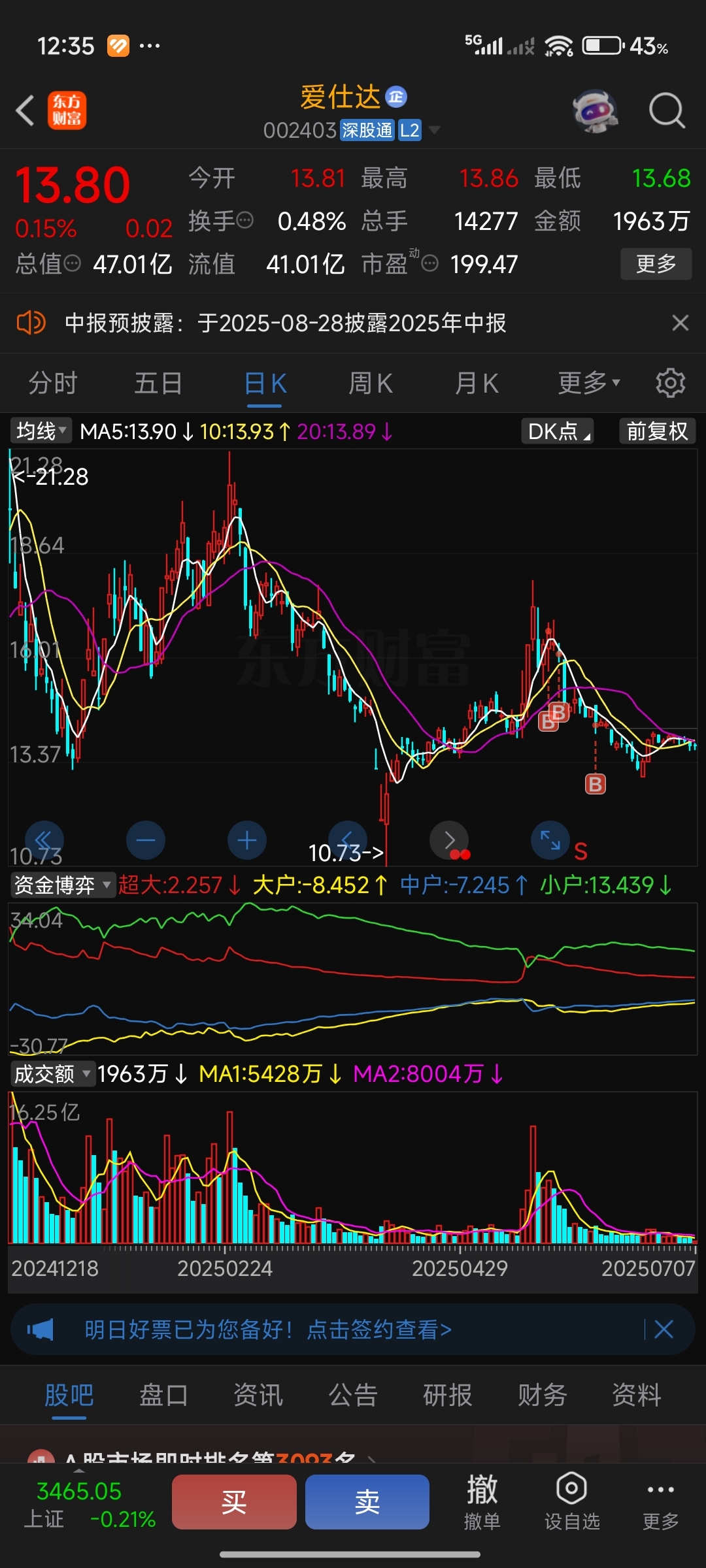Image resolution: width=706 pixels, height=1568 pixels.
Task: Expand stock title dropdown arrow
Action: pos(434,130)
